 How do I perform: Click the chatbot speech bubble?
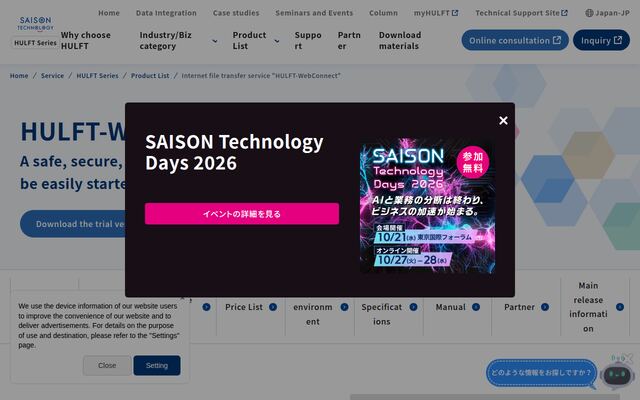(x=541, y=373)
